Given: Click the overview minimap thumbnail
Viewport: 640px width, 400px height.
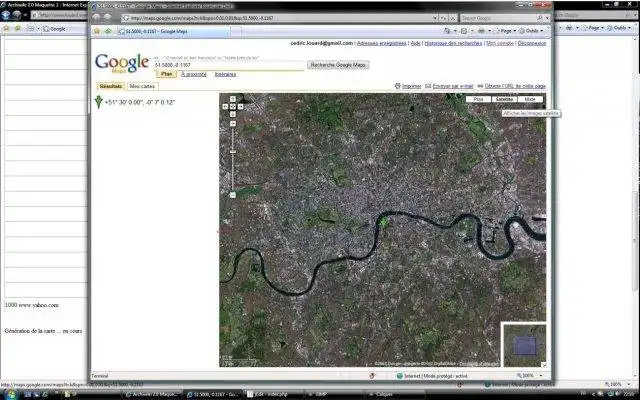Looking at the screenshot, I should [x=524, y=345].
